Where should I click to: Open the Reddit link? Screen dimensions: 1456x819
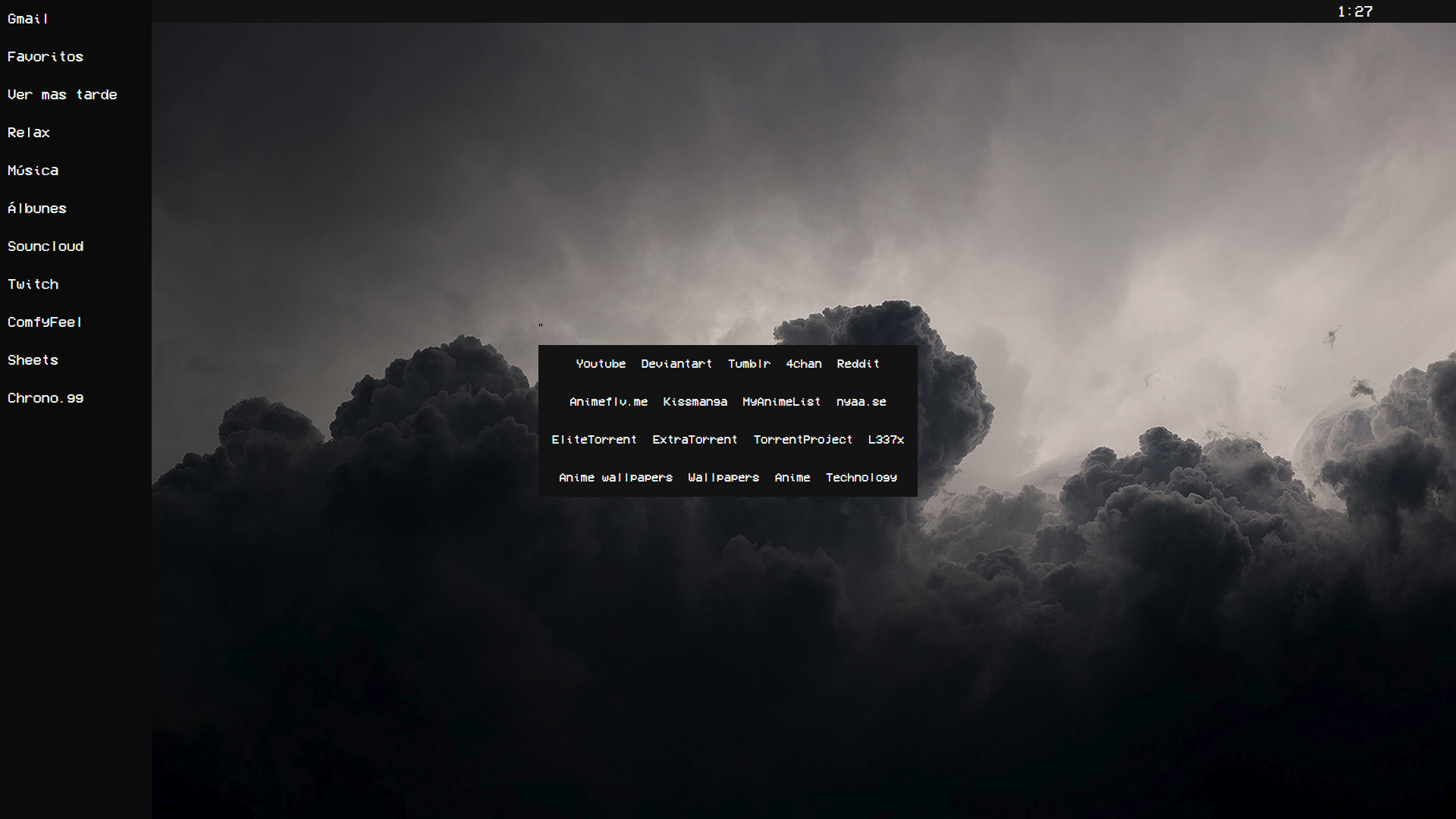pyautogui.click(x=858, y=364)
